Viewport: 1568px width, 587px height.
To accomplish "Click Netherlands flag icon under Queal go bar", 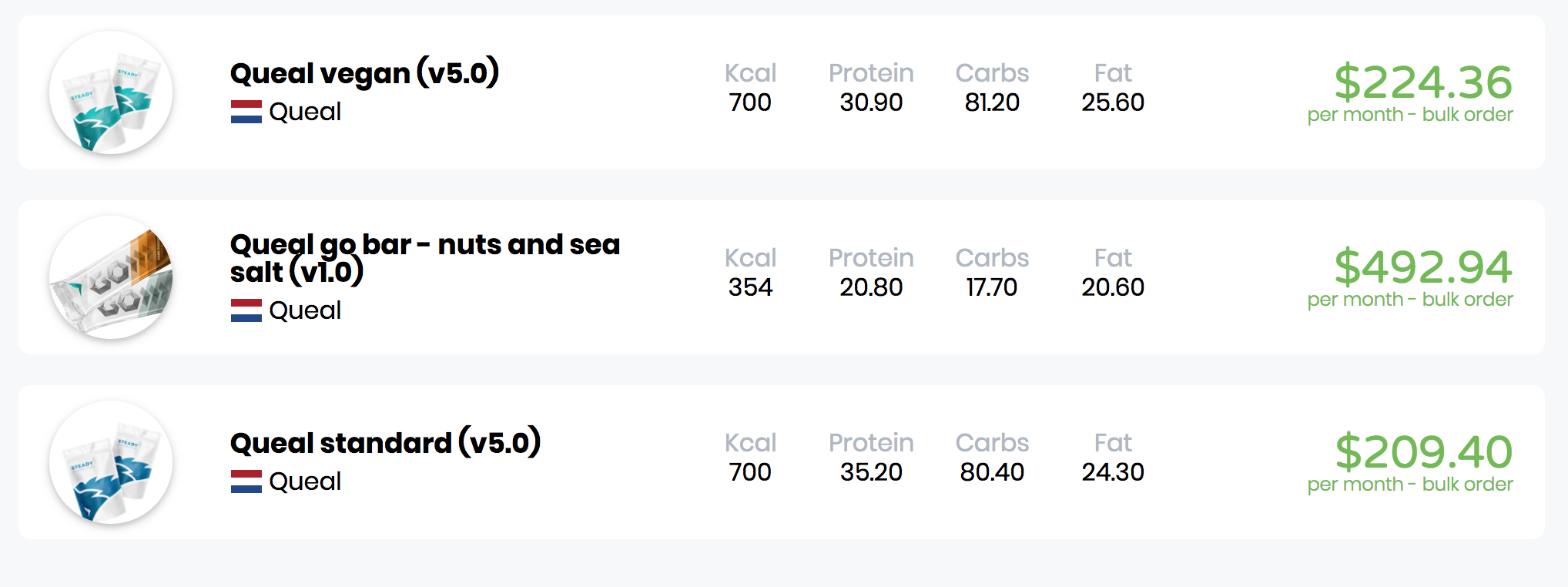I will pyautogui.click(x=246, y=310).
